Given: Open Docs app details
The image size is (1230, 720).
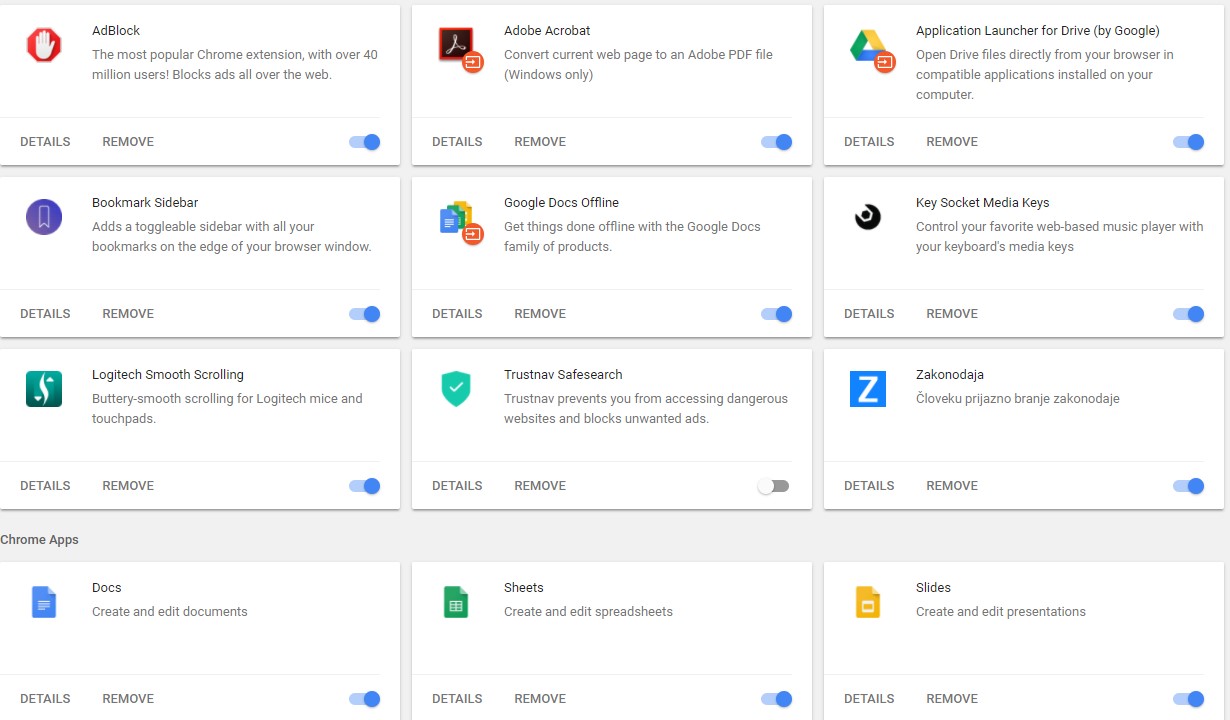Looking at the screenshot, I should (45, 699).
